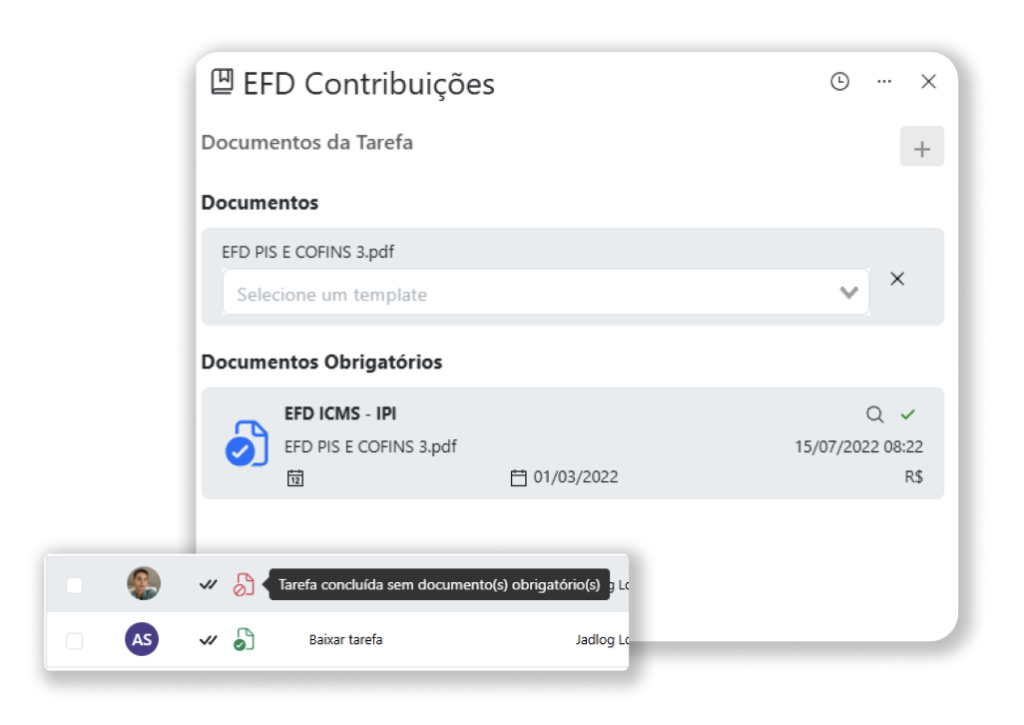The width and height of the screenshot is (1024, 725).
Task: Click the calendar icon with number 12
Action: [295, 478]
